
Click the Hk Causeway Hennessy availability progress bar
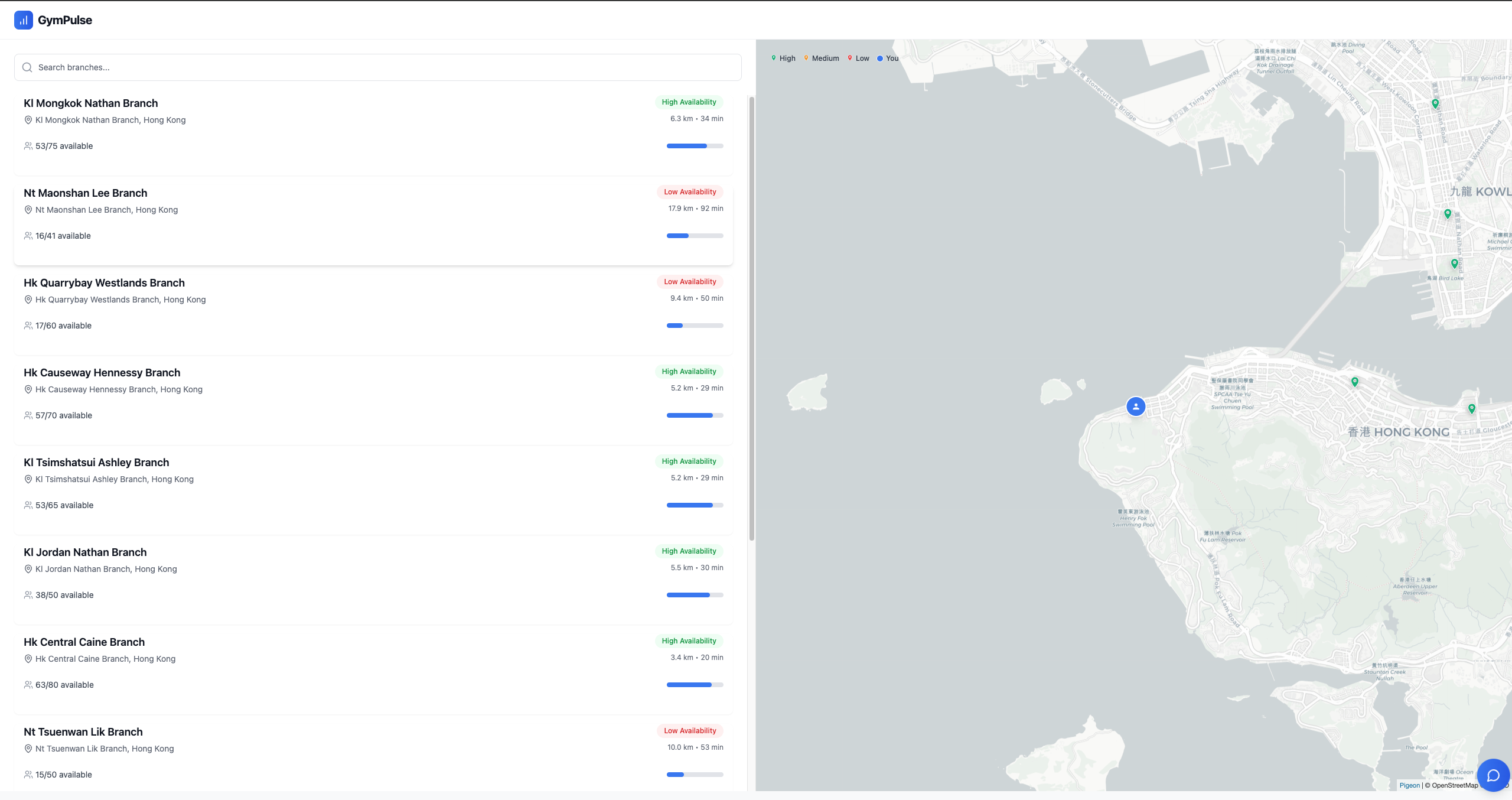point(695,415)
